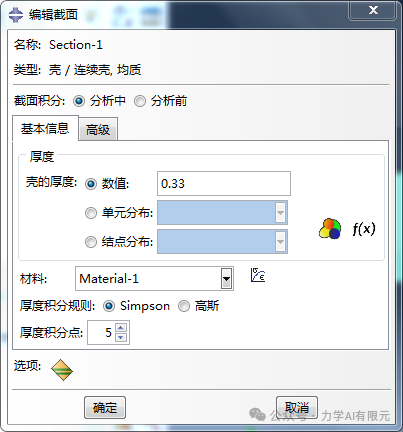Expand the 单元分布 dropdown list

coord(280,213)
